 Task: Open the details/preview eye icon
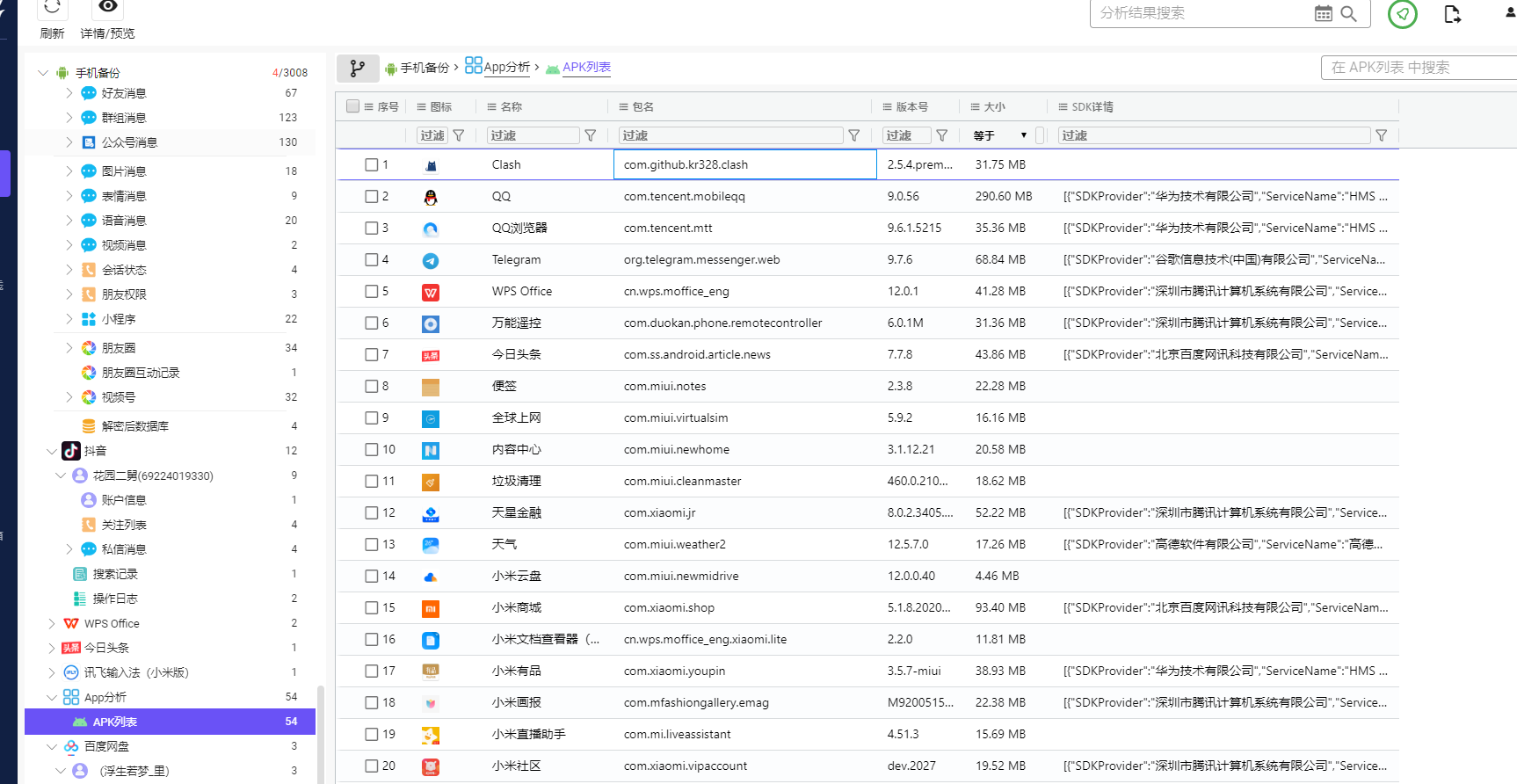(x=107, y=7)
